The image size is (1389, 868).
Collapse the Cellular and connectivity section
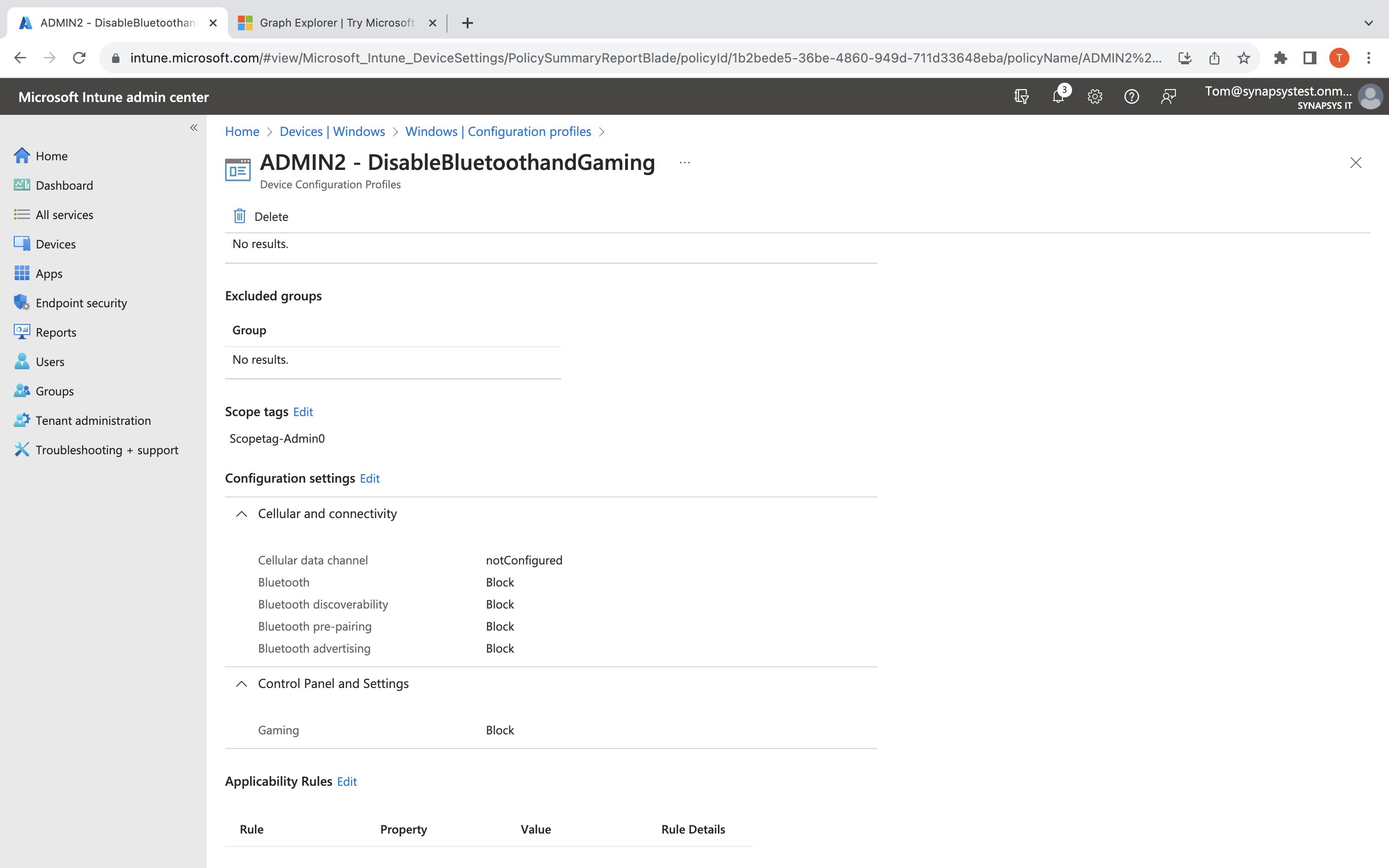[241, 514]
